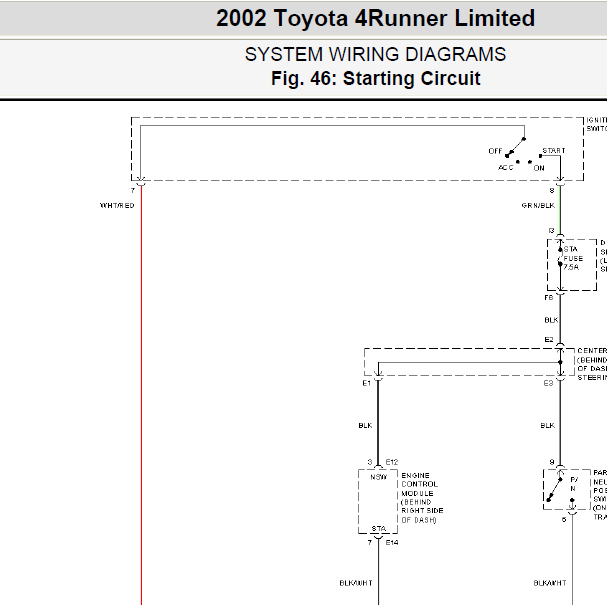The image size is (607, 605).
Task: Click the 'E1' connector label
Action: (x=367, y=383)
